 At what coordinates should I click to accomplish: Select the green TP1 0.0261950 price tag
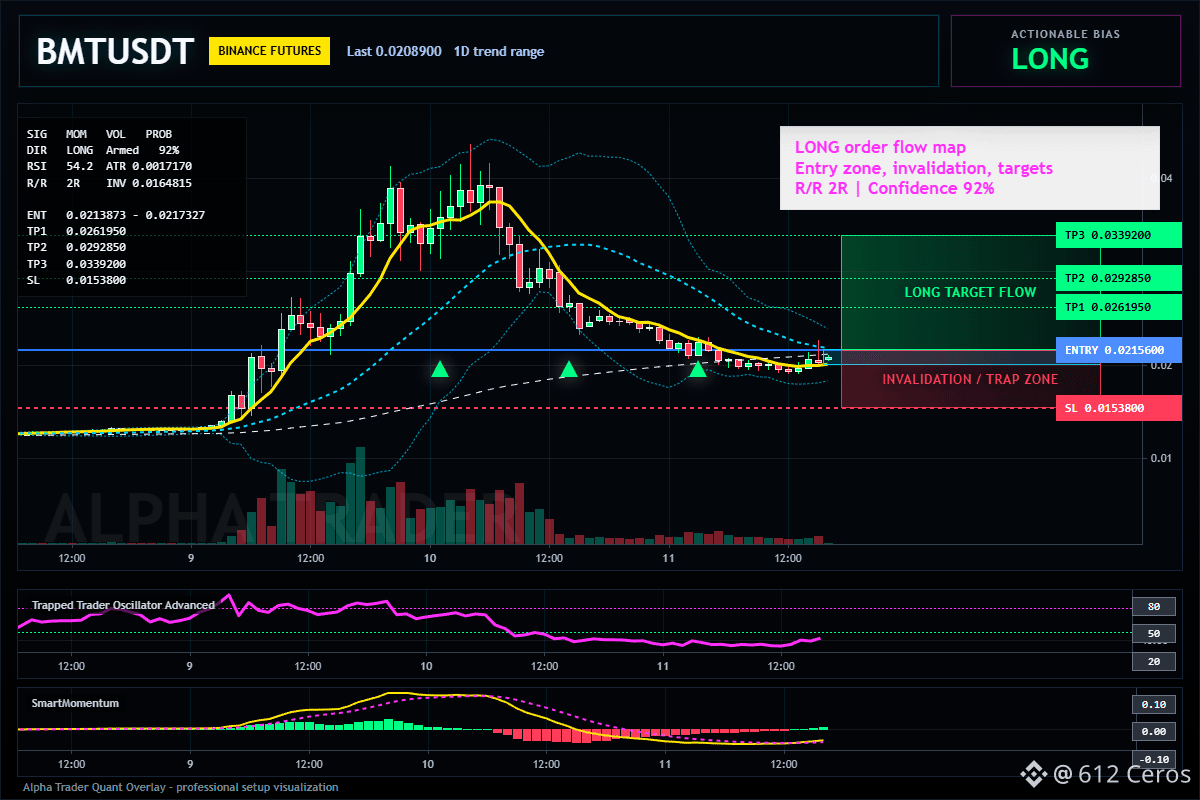[1119, 307]
